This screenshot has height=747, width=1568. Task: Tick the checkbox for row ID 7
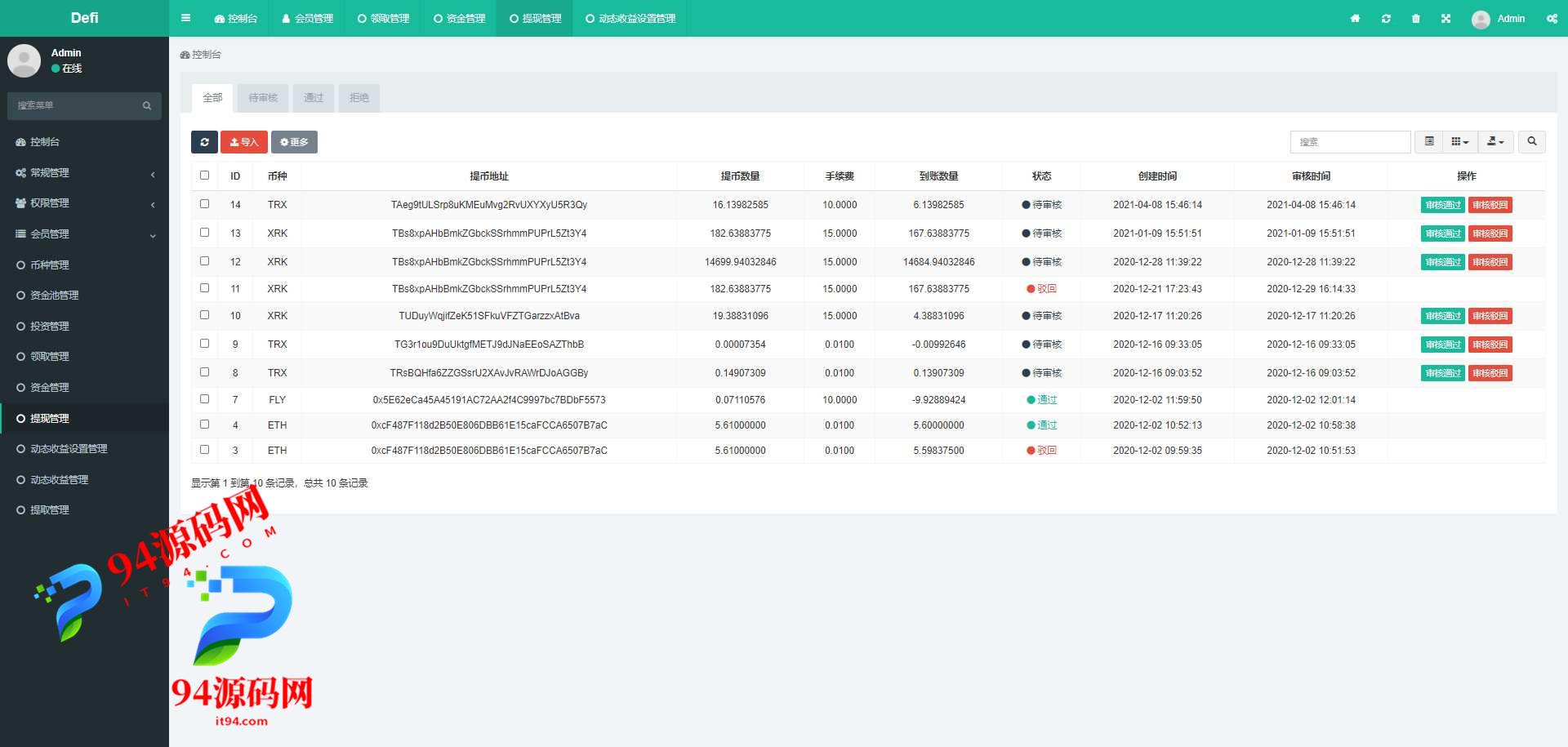(204, 399)
